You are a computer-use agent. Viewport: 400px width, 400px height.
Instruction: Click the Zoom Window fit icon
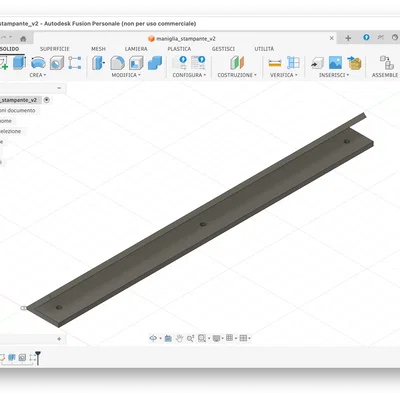[202, 338]
